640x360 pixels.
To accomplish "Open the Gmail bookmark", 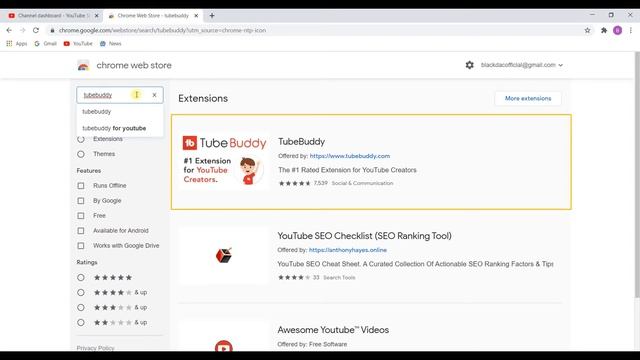I will (x=46, y=44).
